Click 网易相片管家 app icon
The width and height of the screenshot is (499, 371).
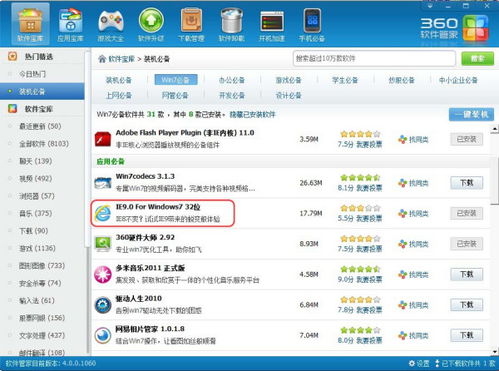[x=103, y=335]
